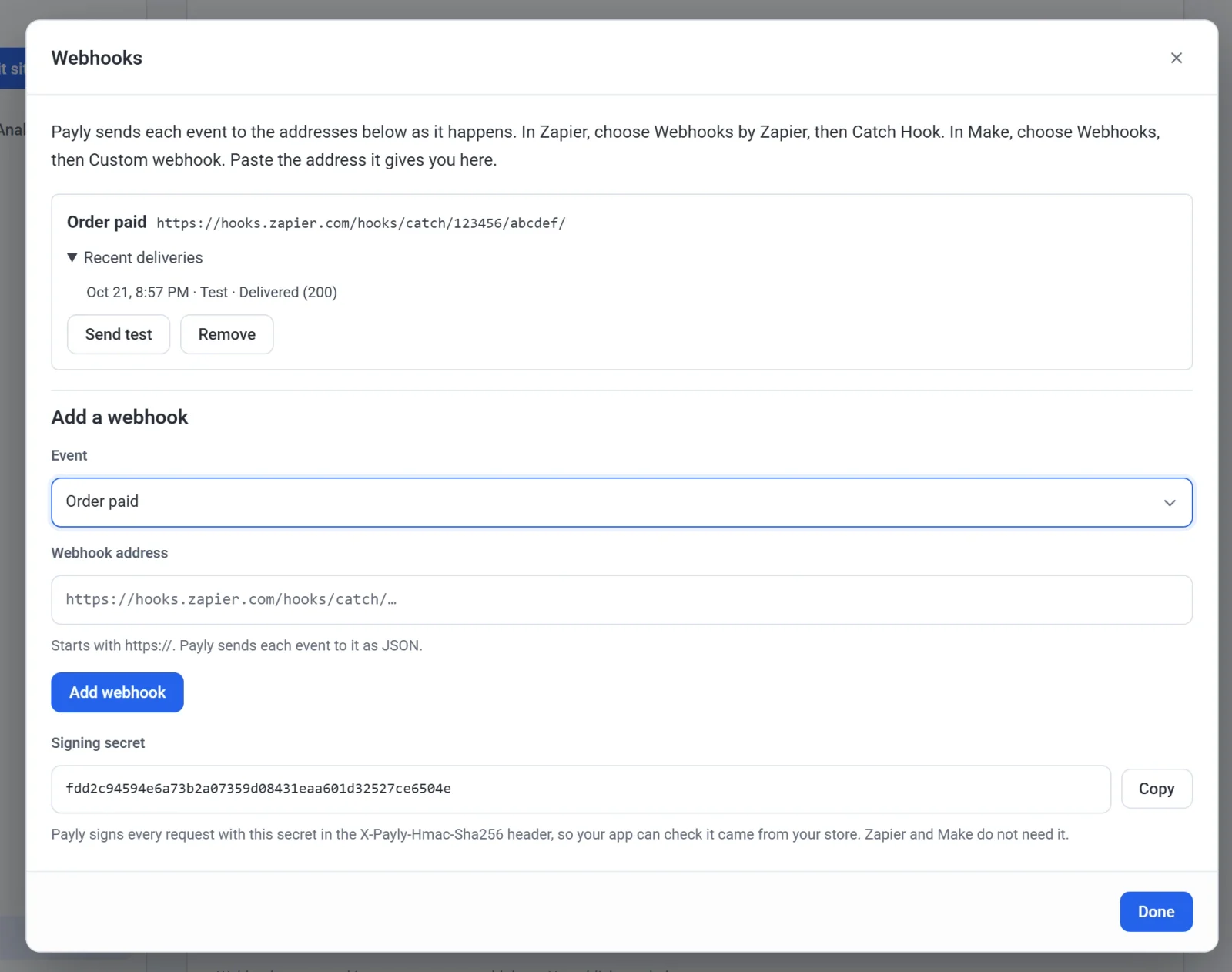Send a test to the Order paid webhook
Viewport: 1232px width, 972px height.
119,334
